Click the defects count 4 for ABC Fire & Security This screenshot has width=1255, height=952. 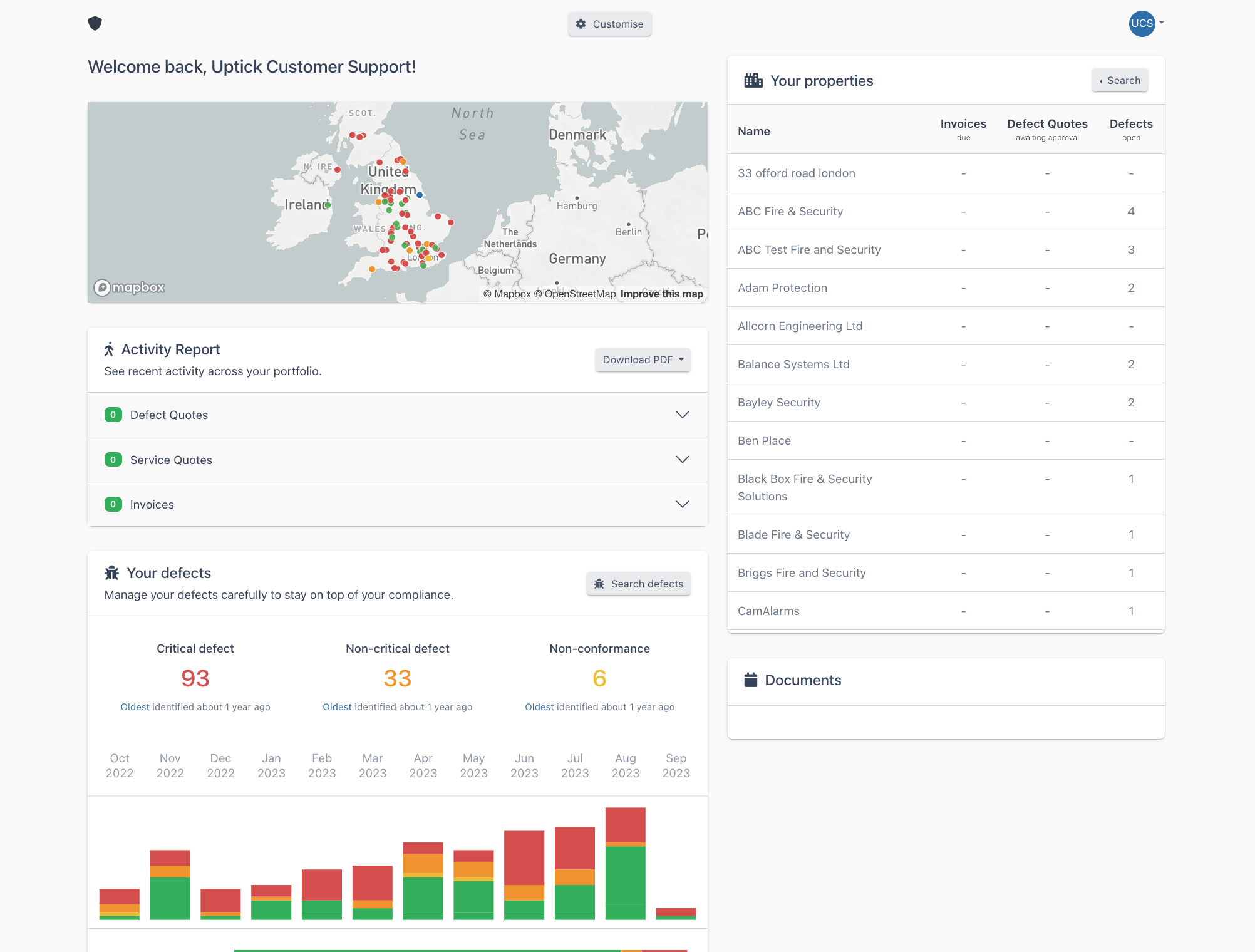coord(1131,211)
